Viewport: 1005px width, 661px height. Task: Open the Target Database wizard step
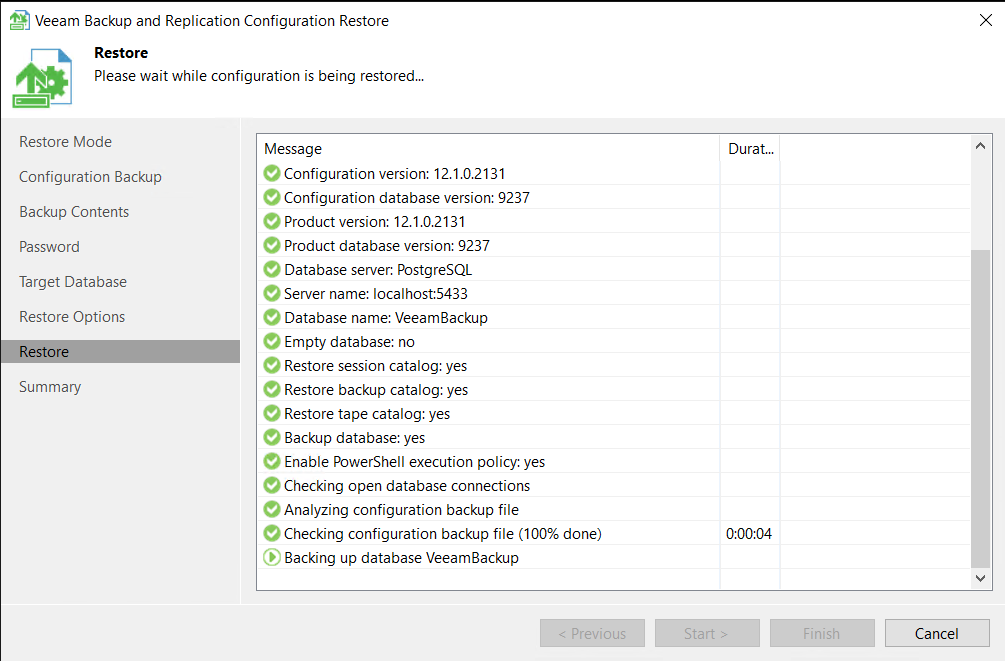click(x=73, y=282)
